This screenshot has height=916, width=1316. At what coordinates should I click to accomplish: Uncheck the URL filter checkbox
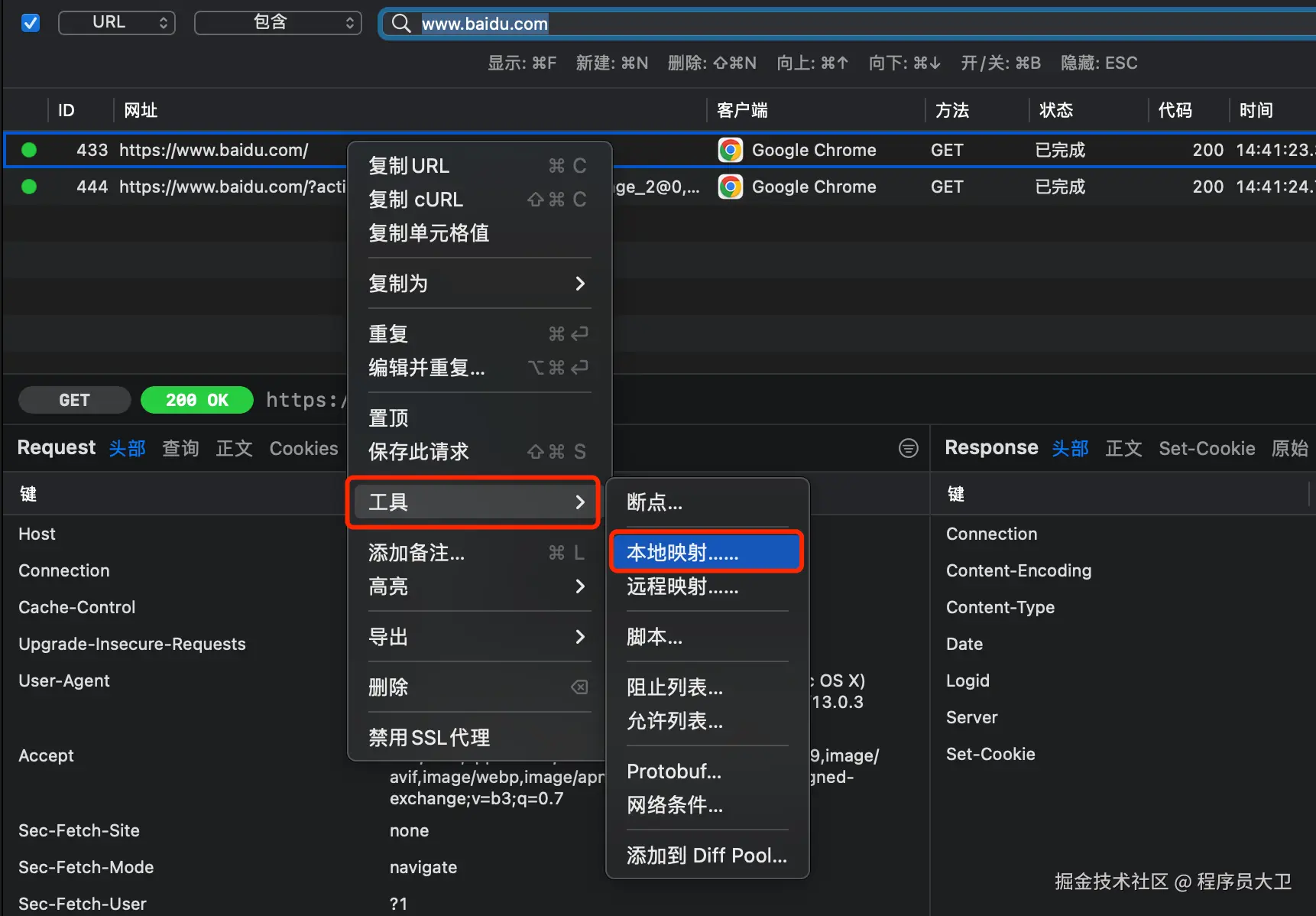[31, 23]
